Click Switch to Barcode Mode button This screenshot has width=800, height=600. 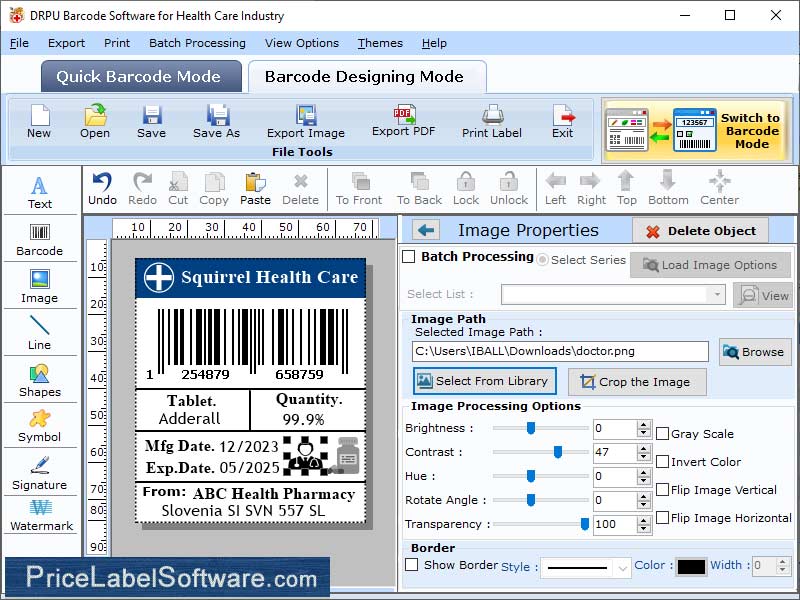coord(697,130)
